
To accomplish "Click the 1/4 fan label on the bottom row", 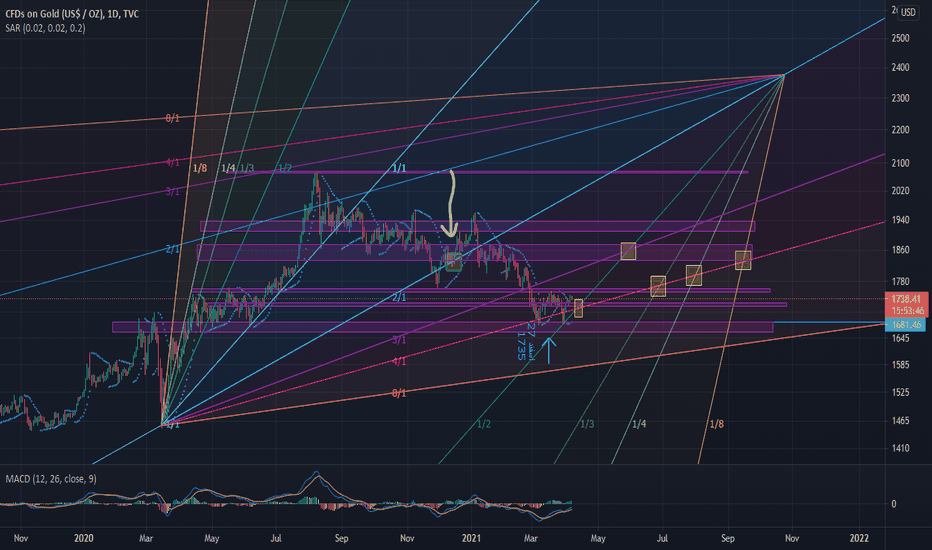I will pos(639,424).
